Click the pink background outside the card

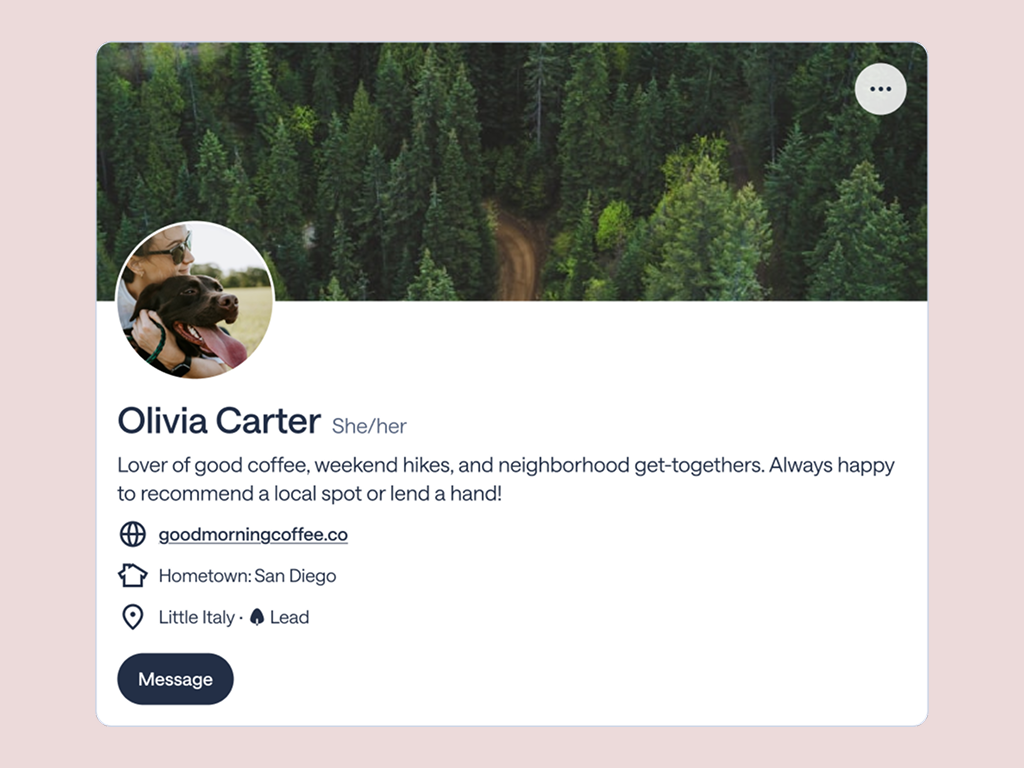[x=46, y=392]
